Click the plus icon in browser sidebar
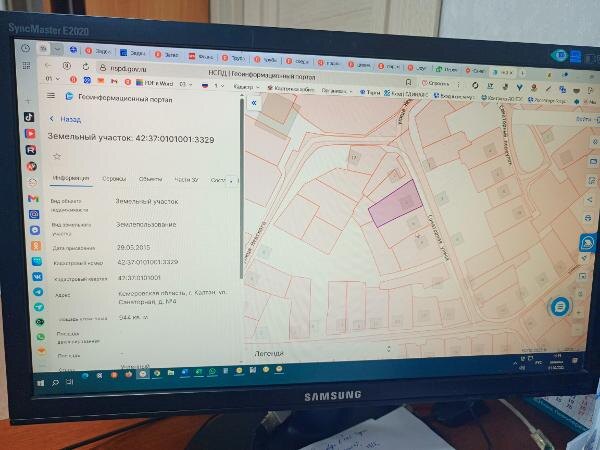This screenshot has height=450, width=600. [x=28, y=101]
